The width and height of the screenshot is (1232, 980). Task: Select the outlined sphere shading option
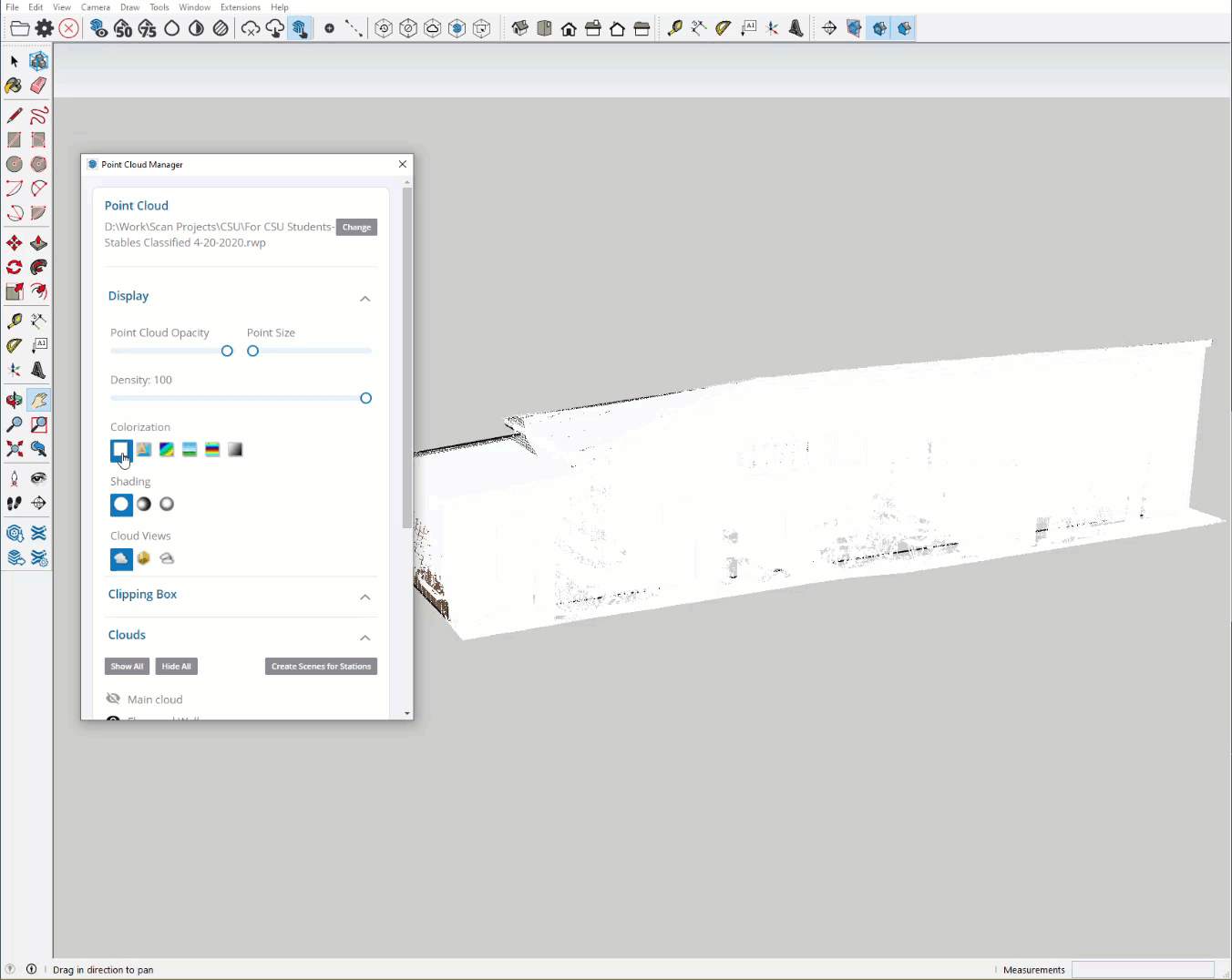coord(167,504)
